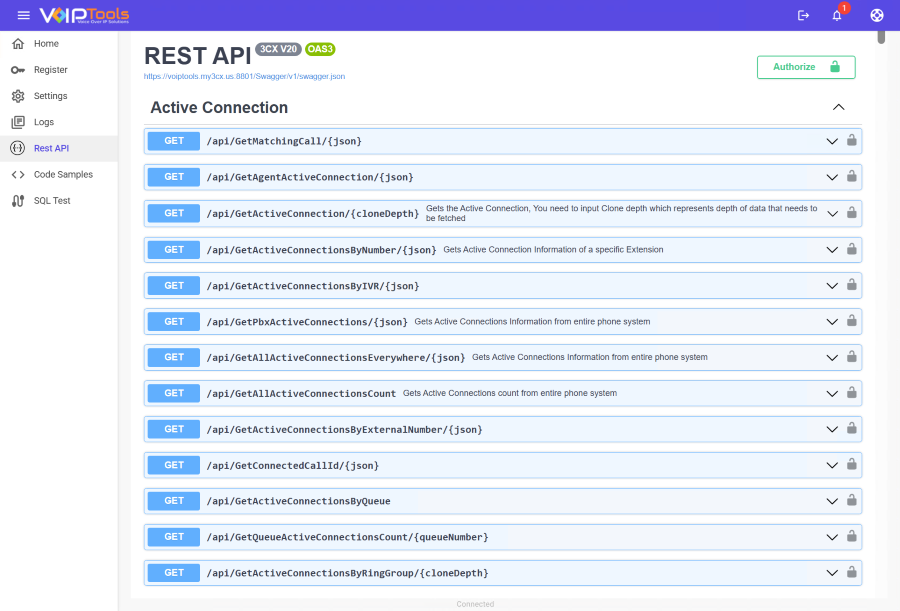The width and height of the screenshot is (900, 611).
Task: Expand the GetPbxActiveConnections endpoint chevron
Action: [x=831, y=321]
